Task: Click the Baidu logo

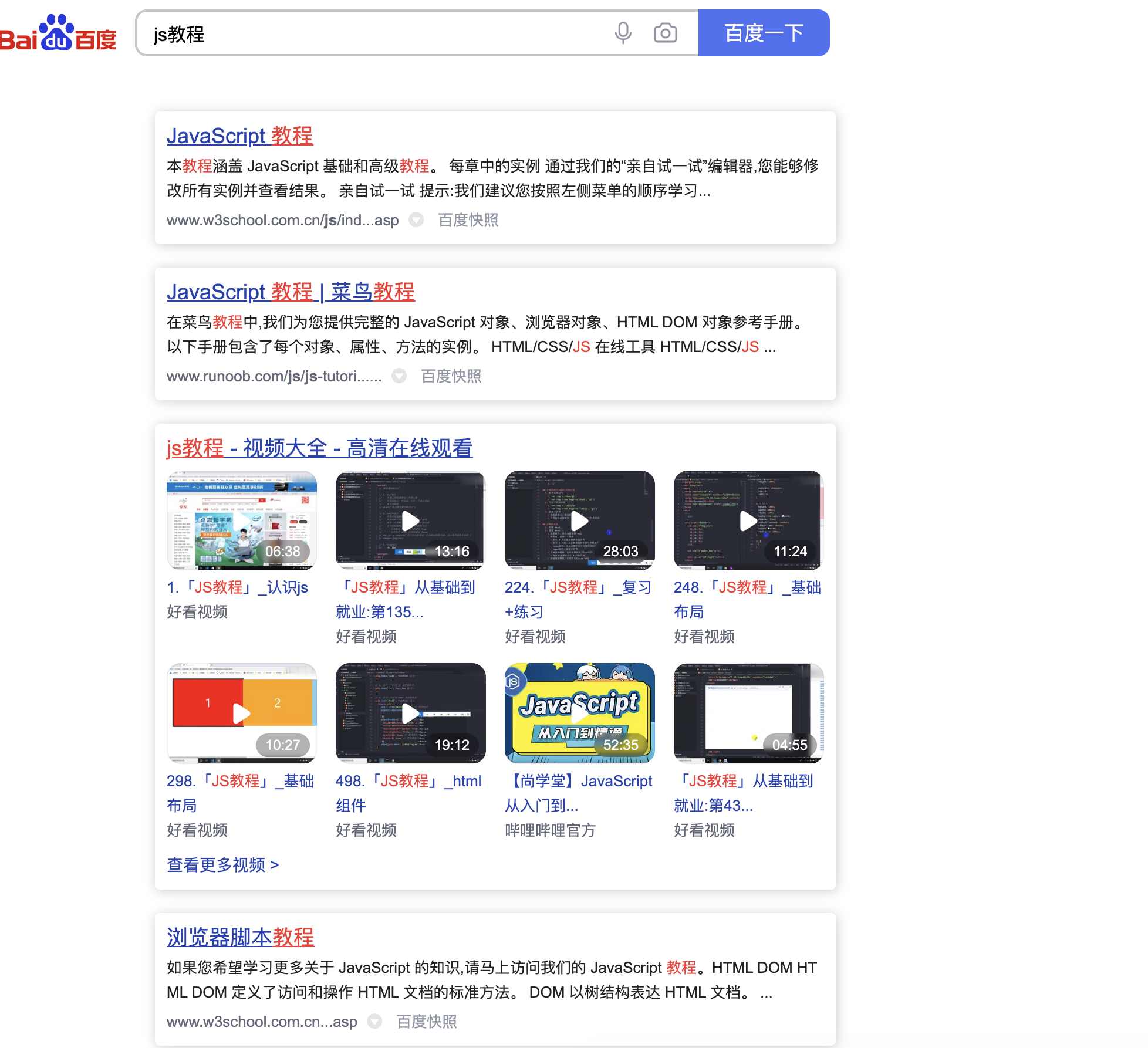Action: pyautogui.click(x=59, y=33)
